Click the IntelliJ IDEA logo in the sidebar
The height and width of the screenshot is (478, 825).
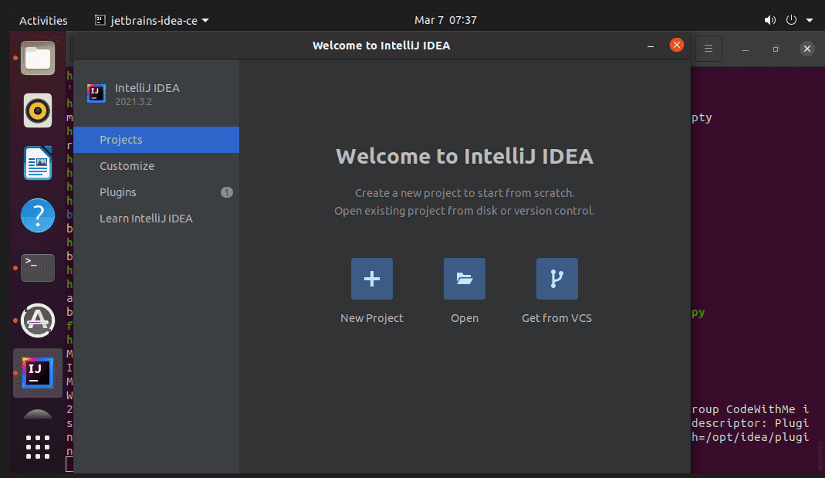point(96,94)
